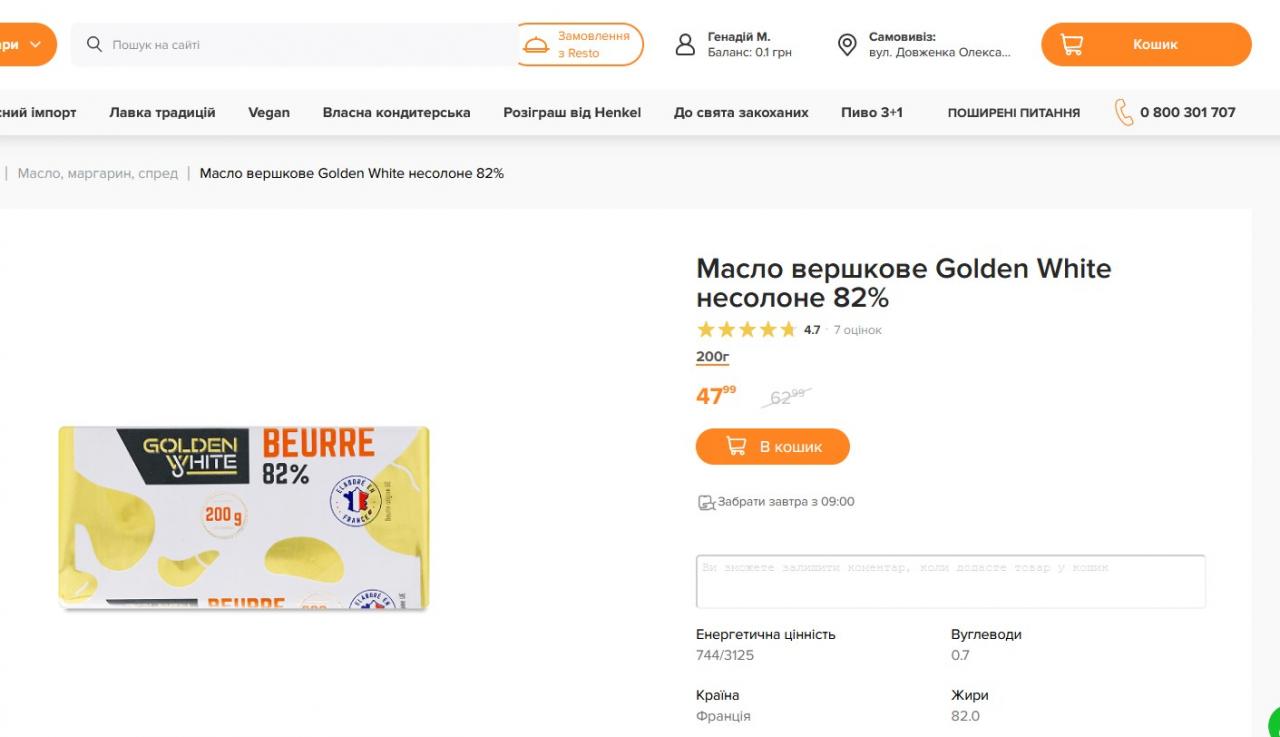This screenshot has width=1280, height=737.
Task: Click the pickup delivery truck icon
Action: tap(706, 502)
